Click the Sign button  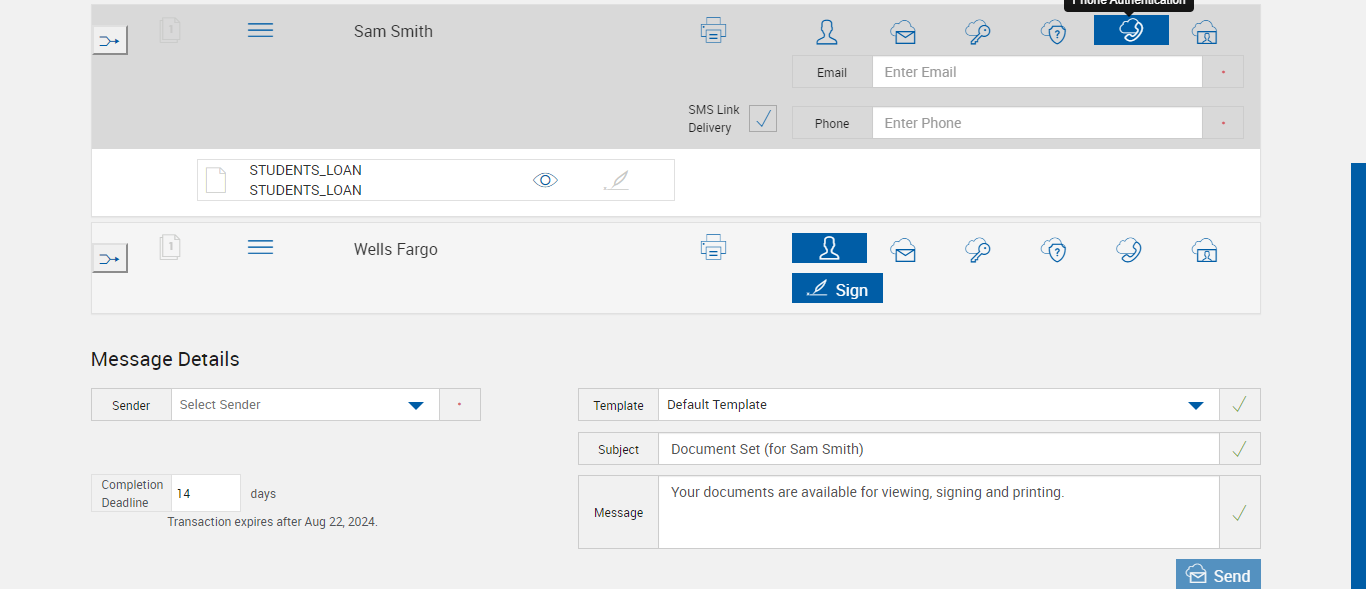[x=837, y=289]
